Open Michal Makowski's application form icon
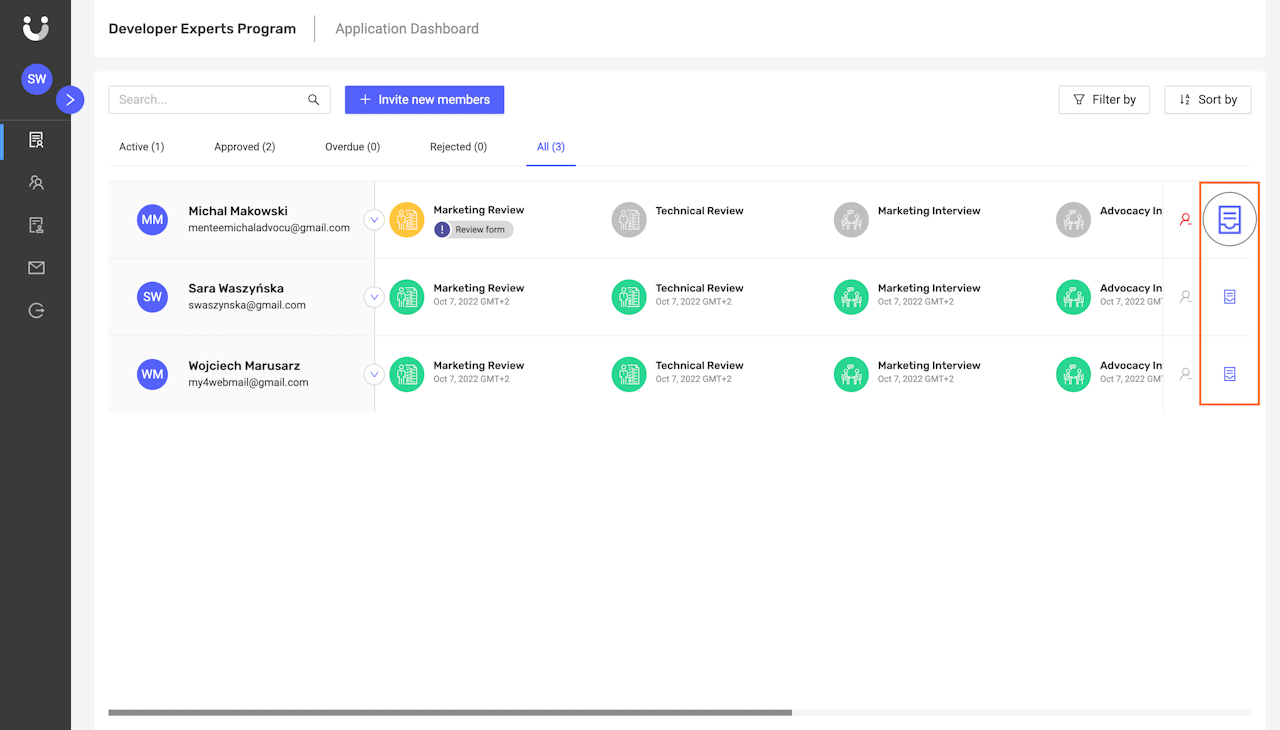Viewport: 1280px width, 730px height. [x=1229, y=219]
